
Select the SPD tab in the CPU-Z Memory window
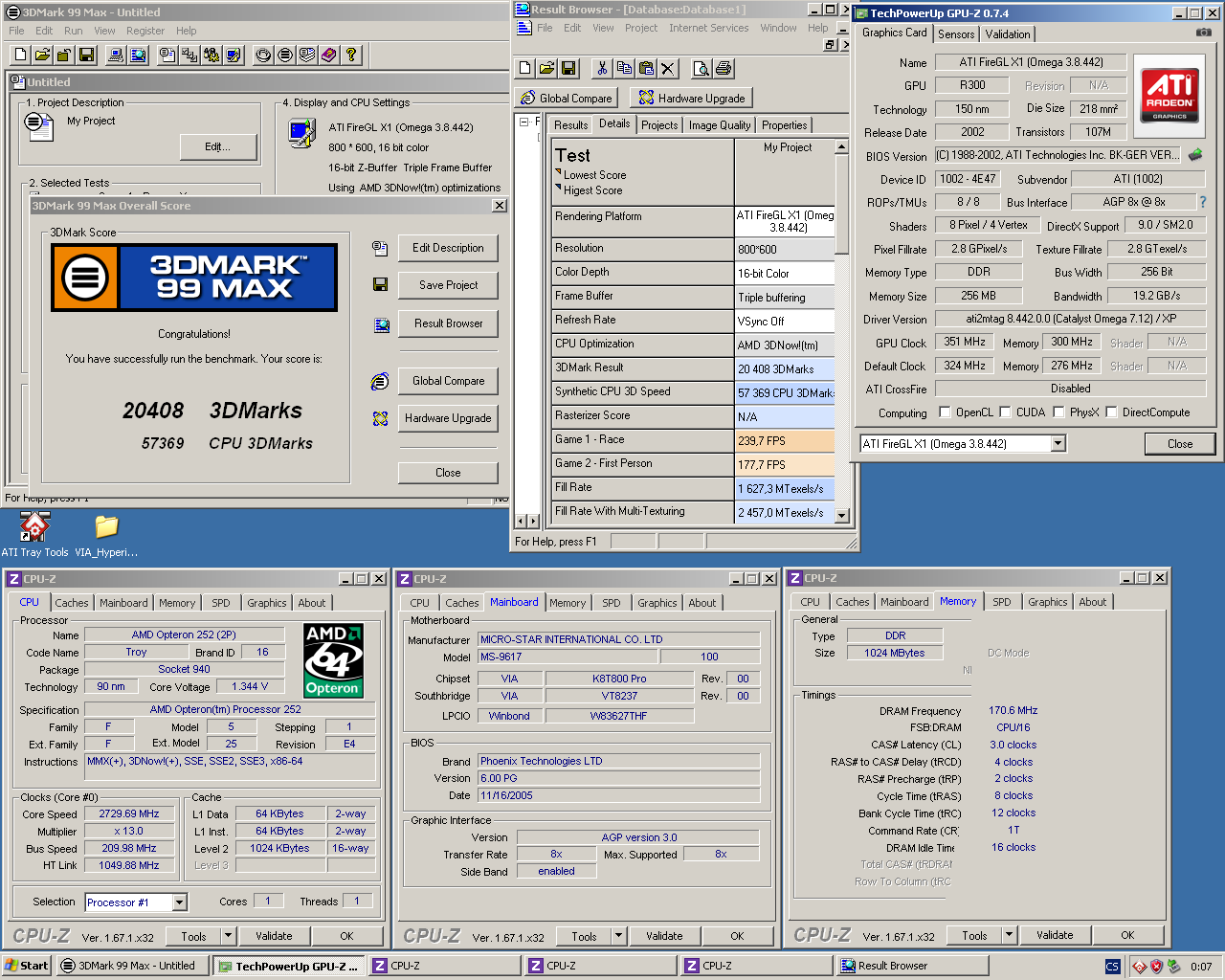(x=1001, y=602)
